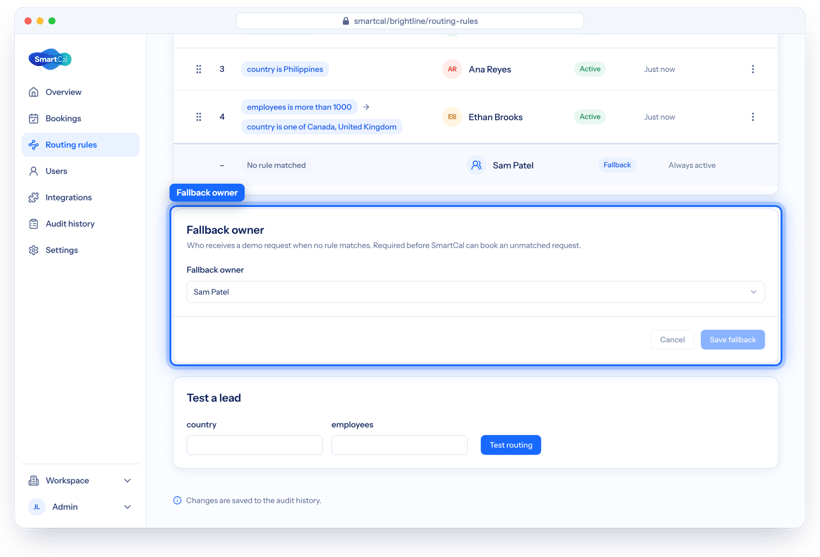Click the Overview home icon
The height and width of the screenshot is (557, 820).
[33, 92]
